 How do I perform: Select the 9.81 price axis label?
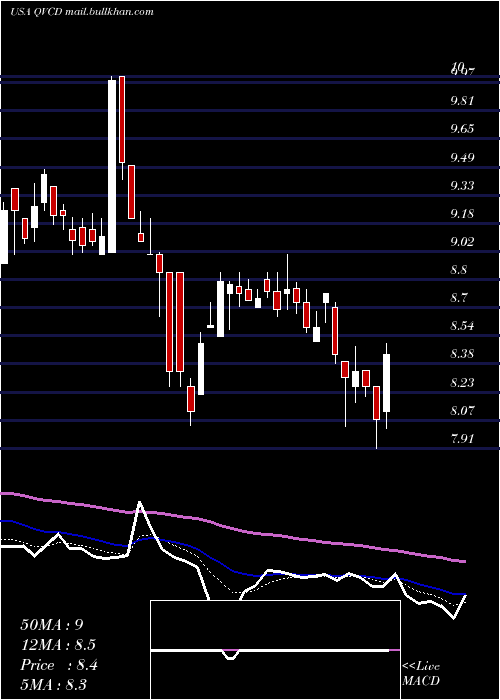coord(462,100)
